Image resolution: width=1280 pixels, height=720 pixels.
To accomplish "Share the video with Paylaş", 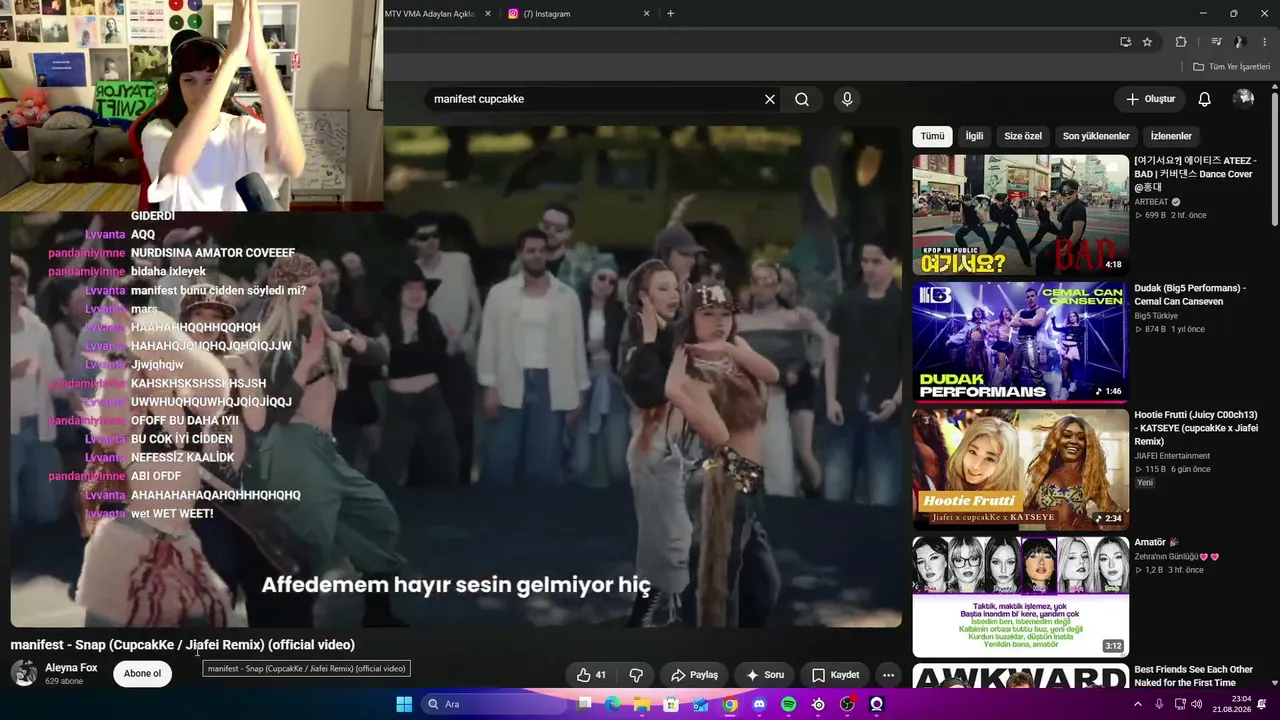I will tap(694, 675).
